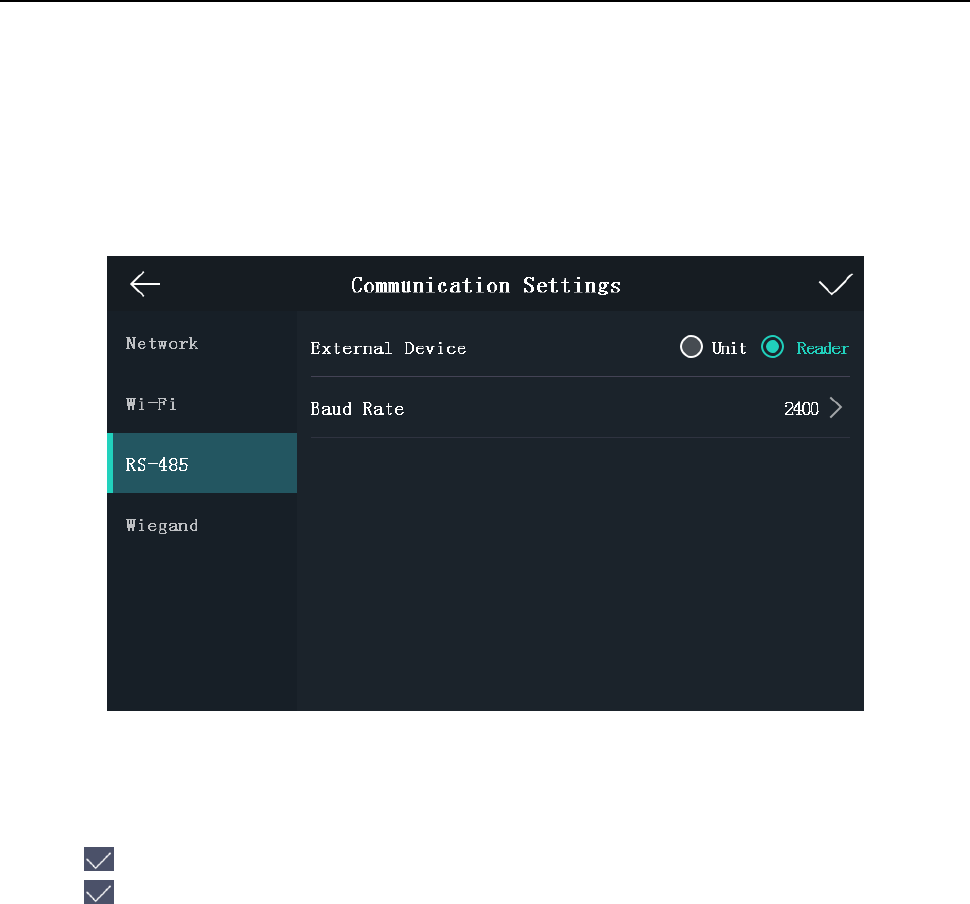
Task: Click the first checkmark icon below the screen
Action: (x=99, y=859)
